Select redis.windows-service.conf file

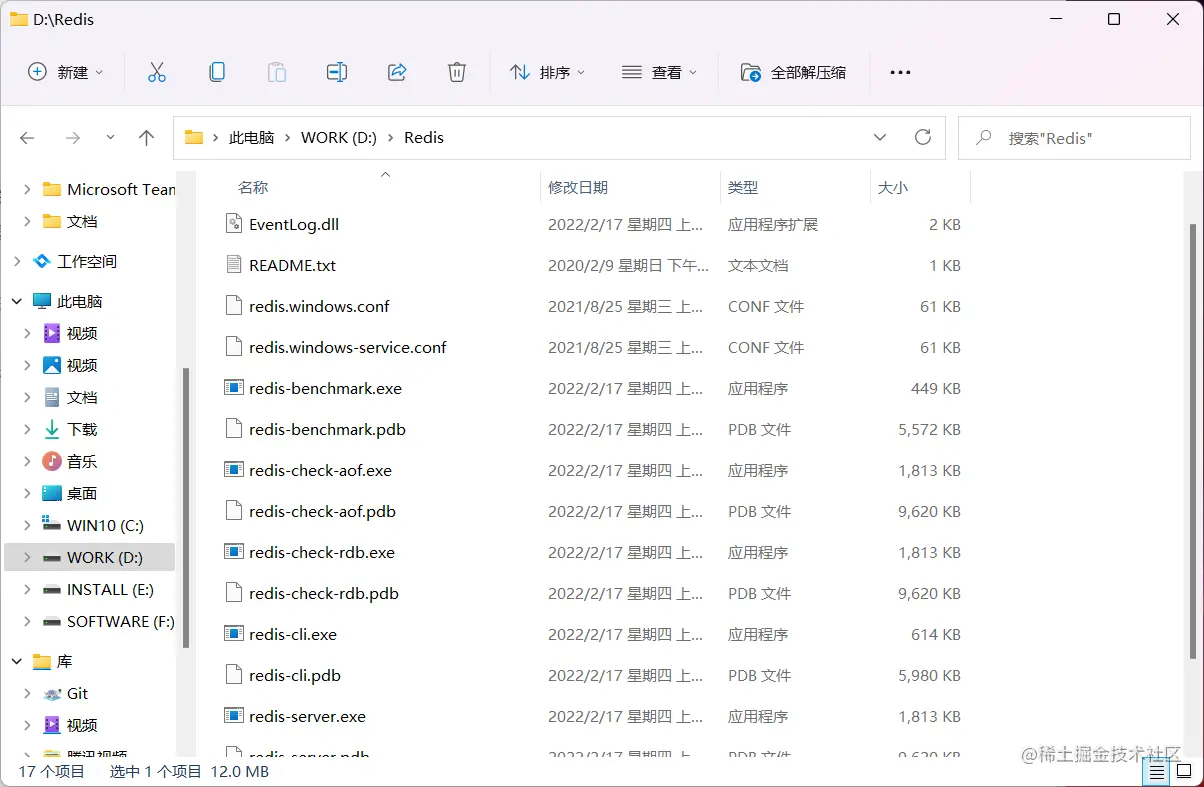click(348, 347)
